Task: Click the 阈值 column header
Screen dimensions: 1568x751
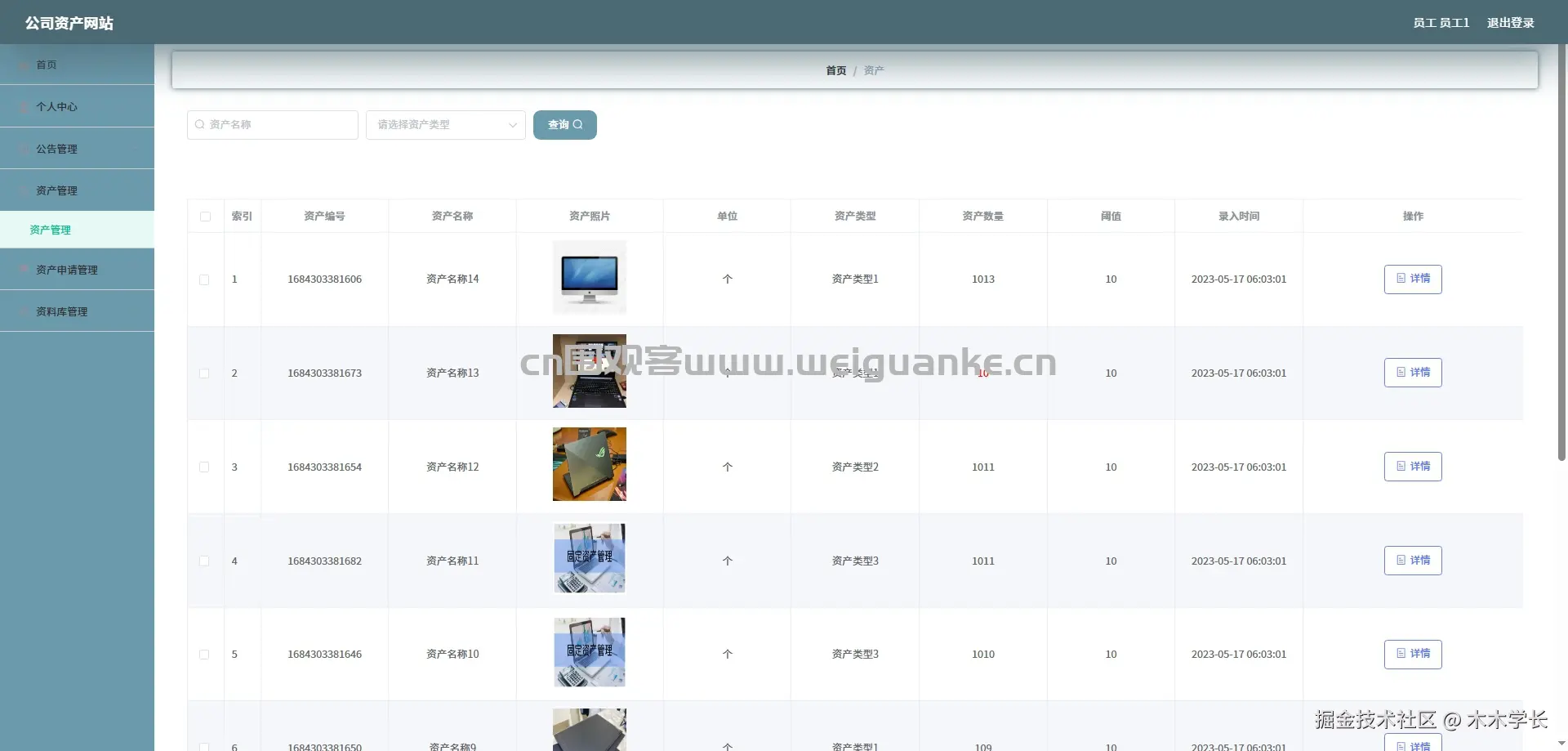Action: click(1111, 217)
